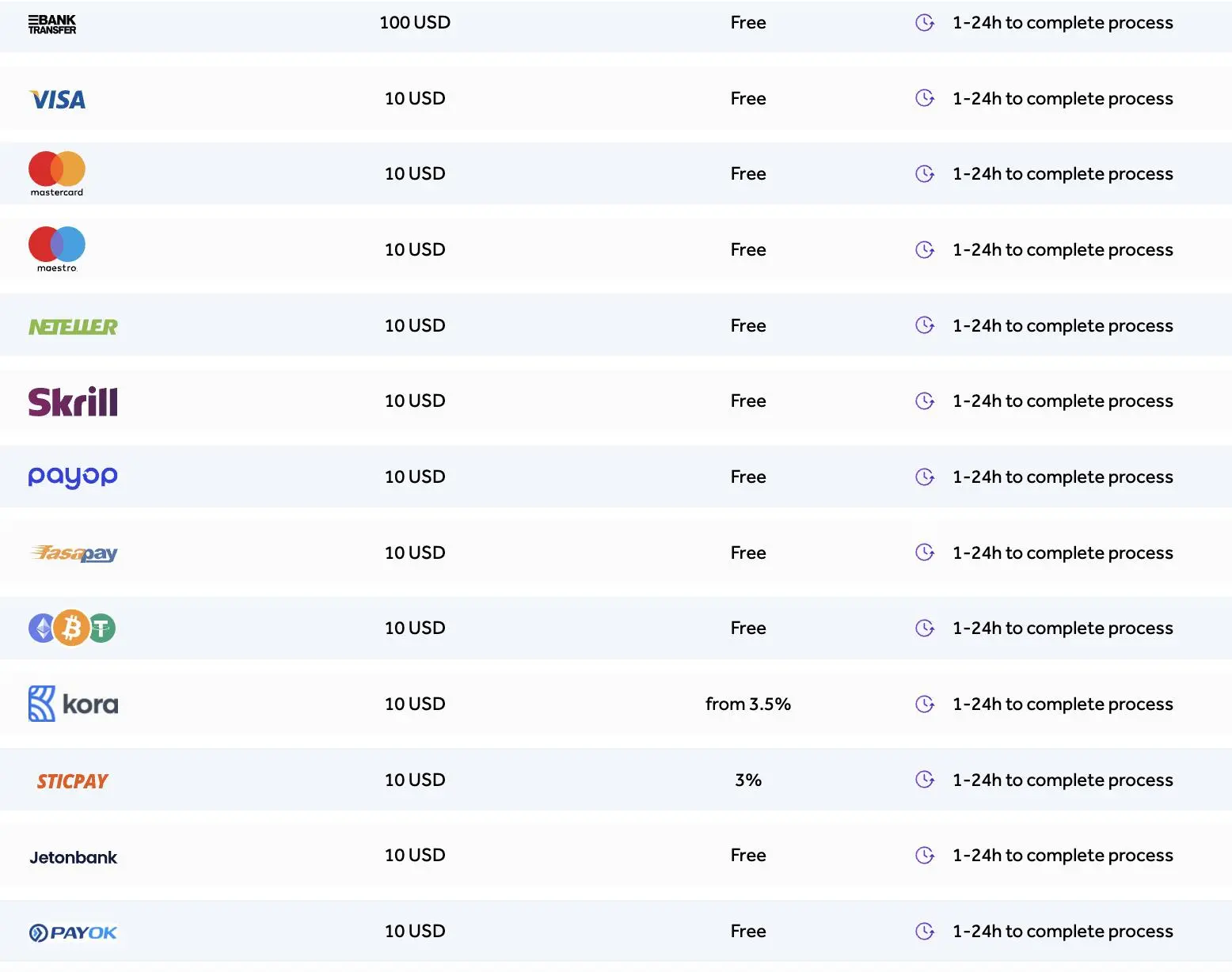Select the clock icon in the Mastercard row
Image resolution: width=1232 pixels, height=972 pixels.
[925, 173]
